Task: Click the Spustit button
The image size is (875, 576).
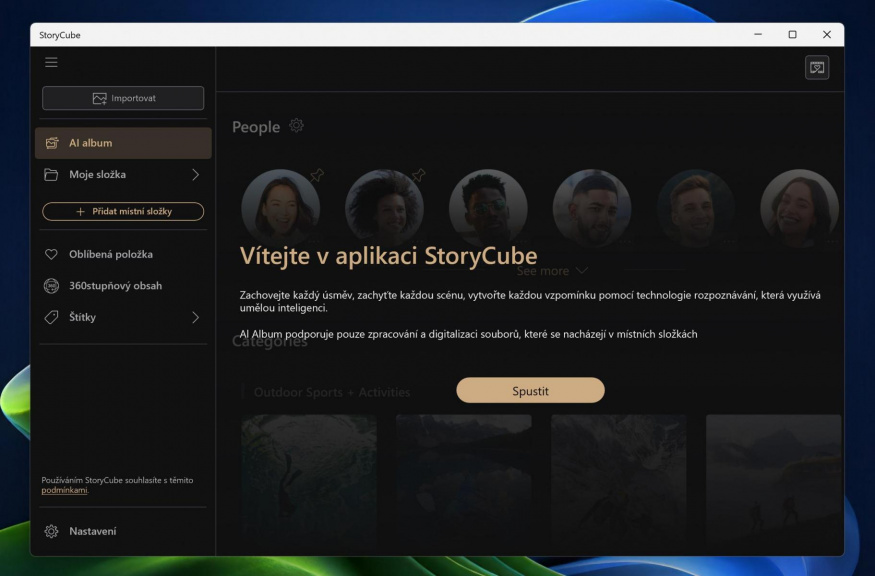Action: pos(530,391)
